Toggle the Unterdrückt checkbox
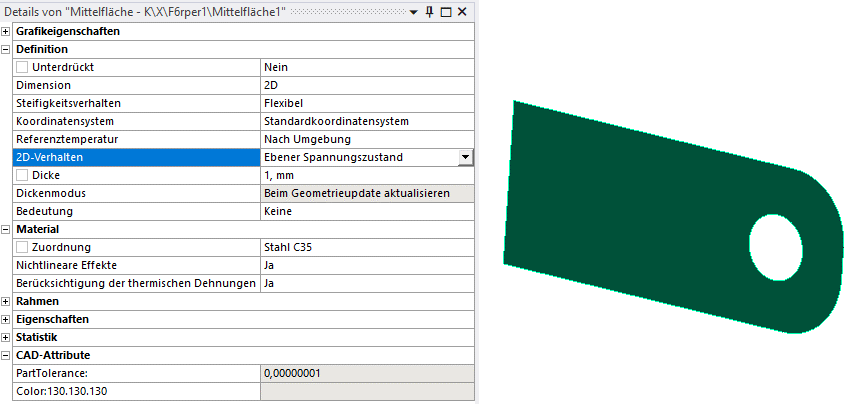The width and height of the screenshot is (864, 404). coord(22,67)
